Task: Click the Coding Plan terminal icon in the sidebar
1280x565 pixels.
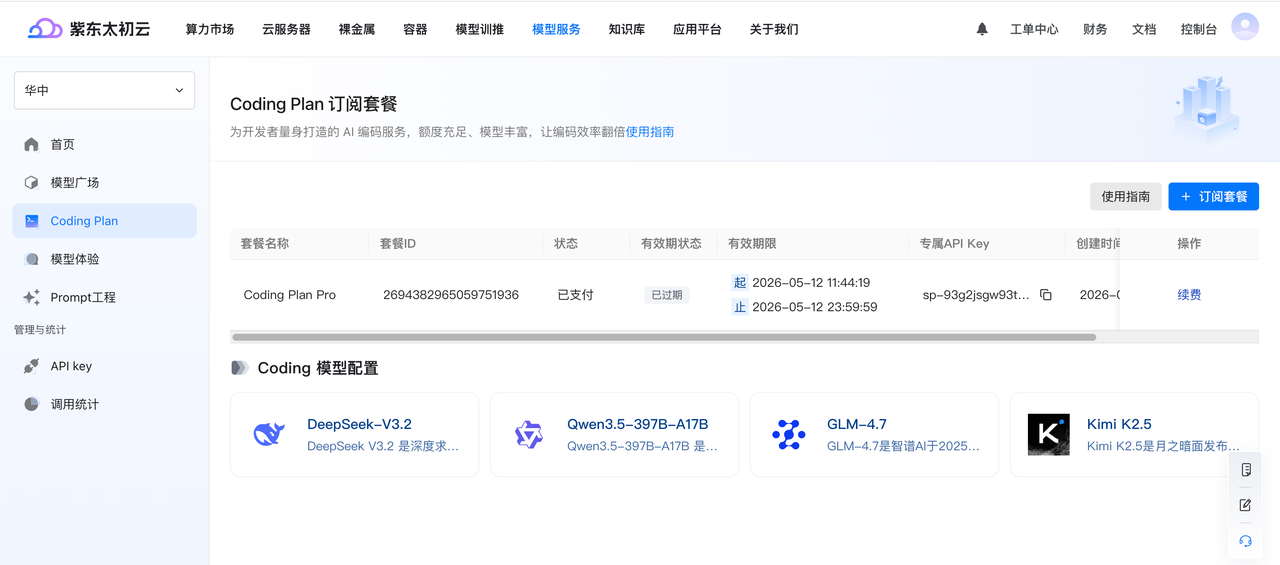Action: click(32, 221)
